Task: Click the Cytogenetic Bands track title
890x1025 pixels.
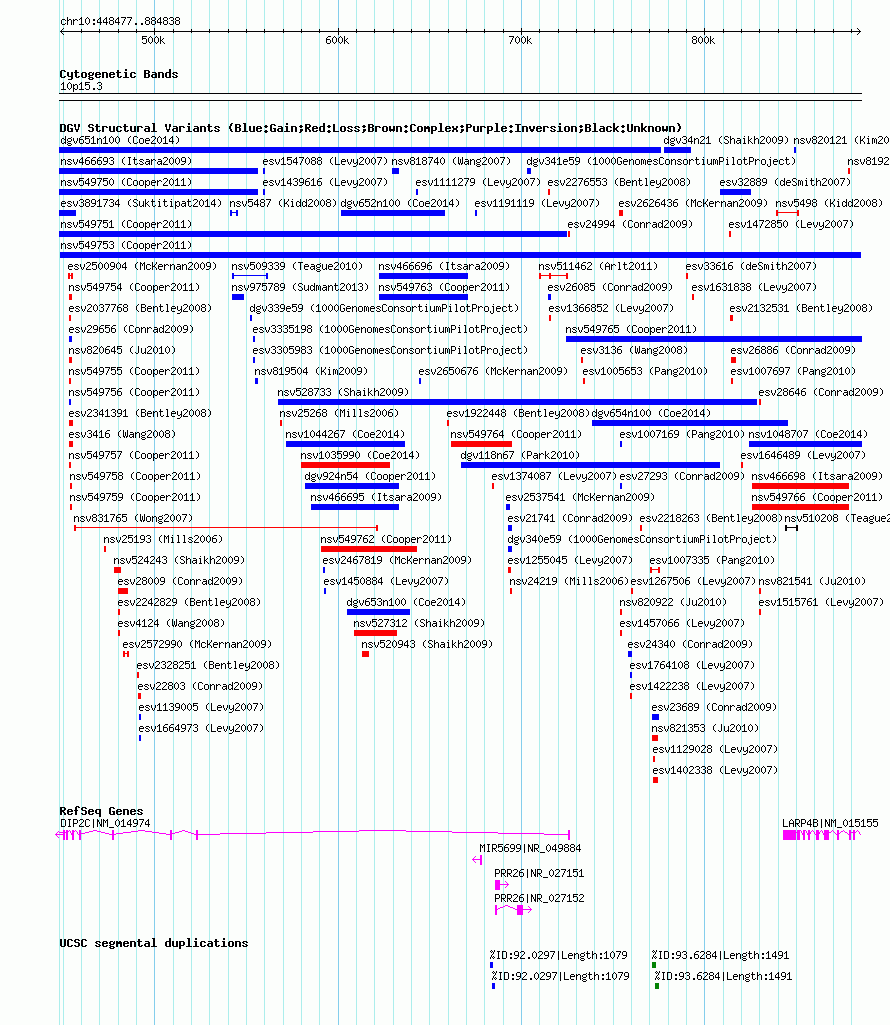Action: [x=118, y=75]
